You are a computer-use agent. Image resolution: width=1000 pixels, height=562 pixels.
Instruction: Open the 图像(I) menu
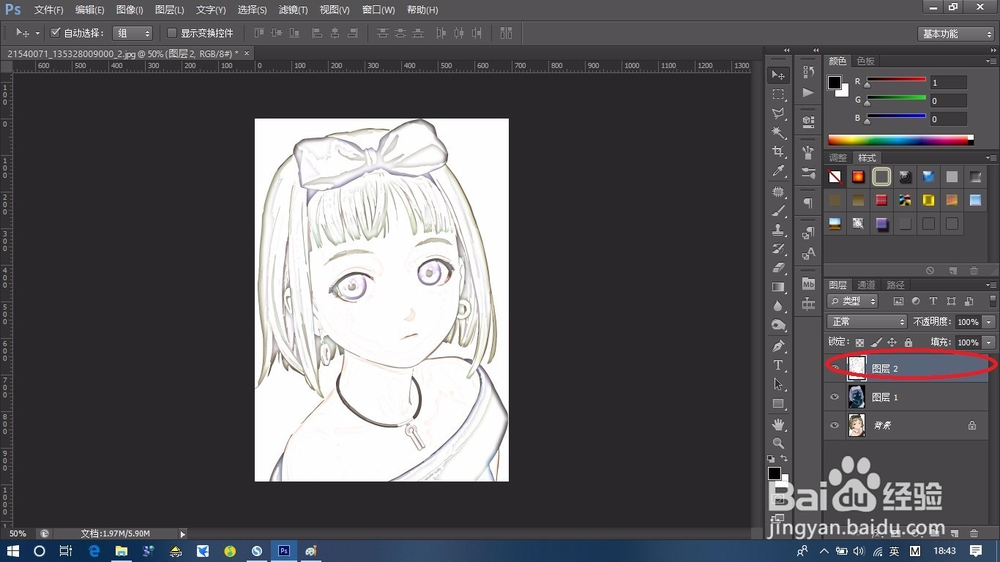pyautogui.click(x=129, y=10)
